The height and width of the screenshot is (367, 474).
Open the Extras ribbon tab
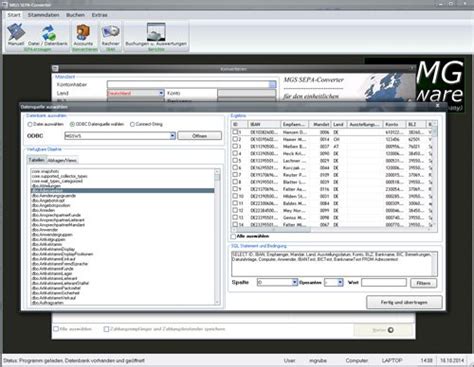99,15
